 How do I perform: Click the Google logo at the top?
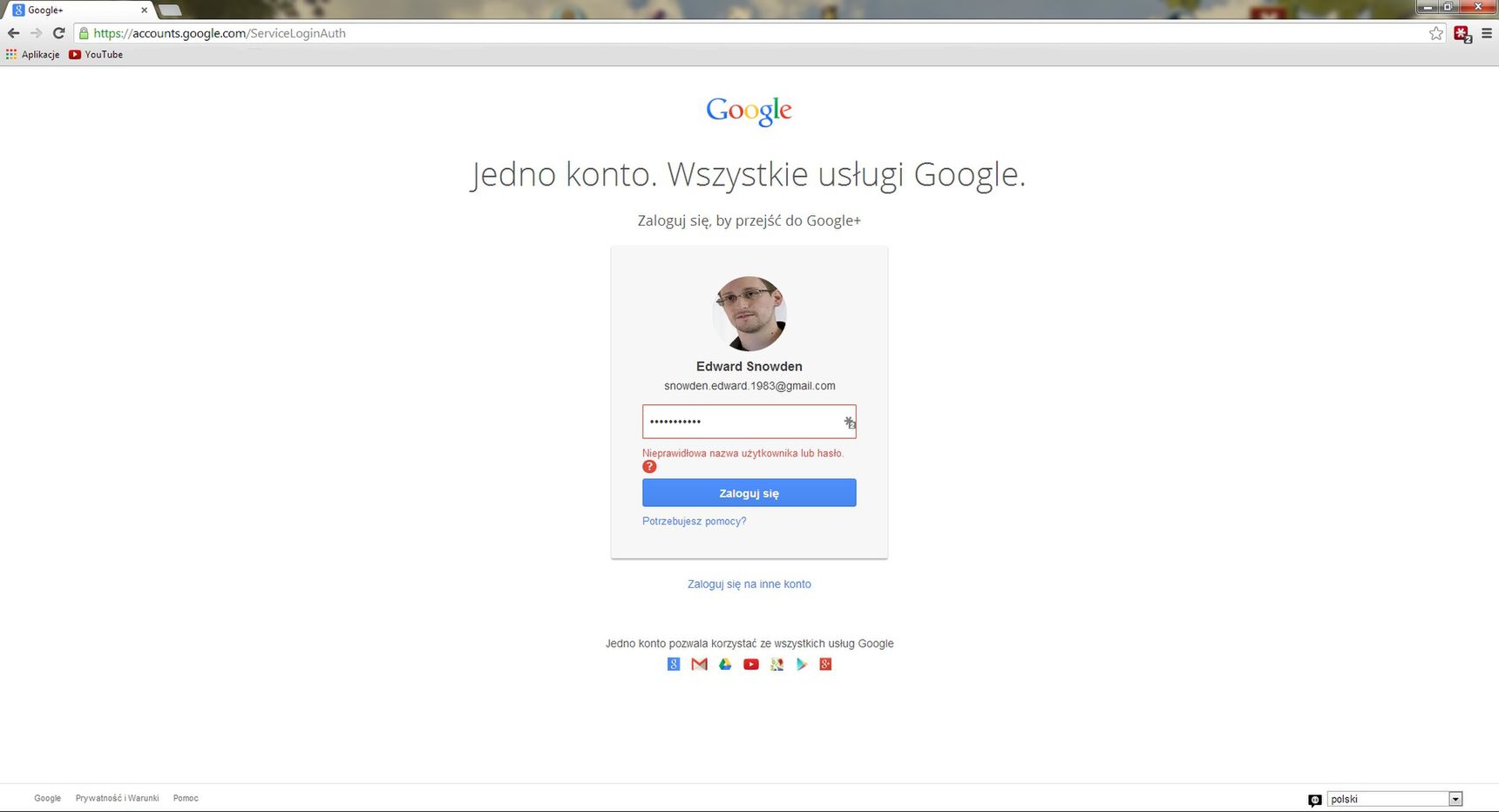[749, 111]
